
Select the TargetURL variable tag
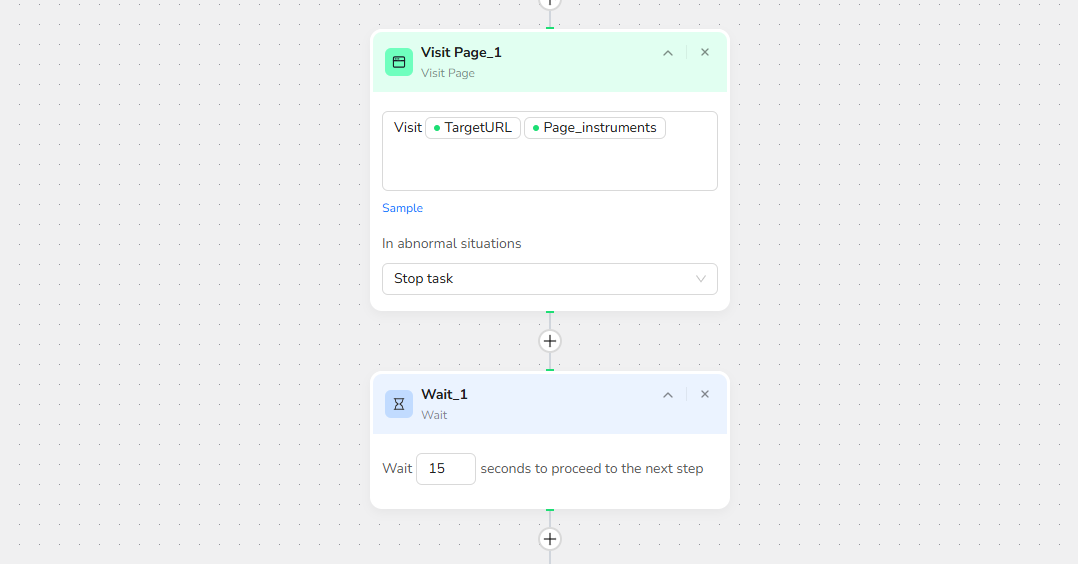[x=473, y=128]
